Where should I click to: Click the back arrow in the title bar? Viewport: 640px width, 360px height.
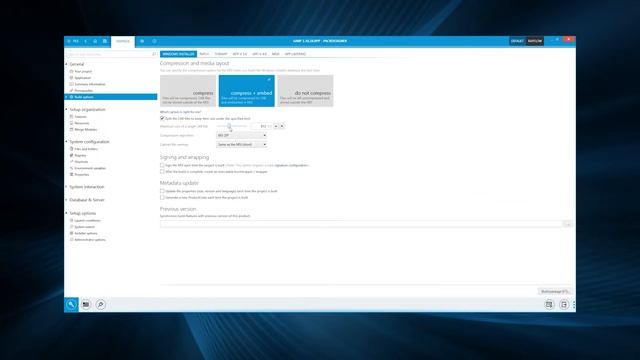(85, 41)
